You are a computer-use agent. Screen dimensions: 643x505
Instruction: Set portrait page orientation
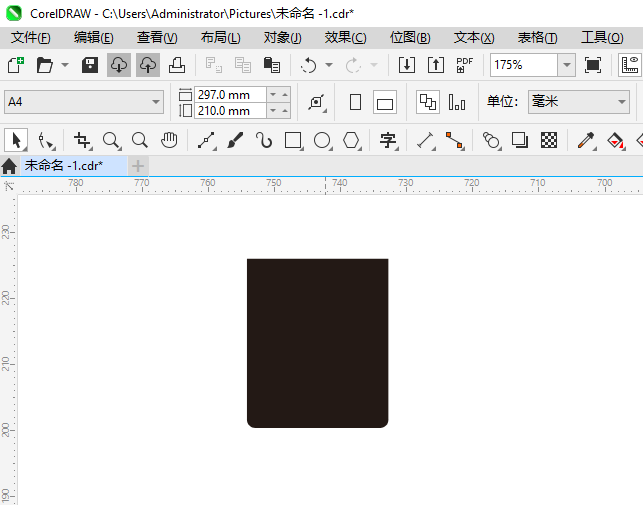coord(356,102)
